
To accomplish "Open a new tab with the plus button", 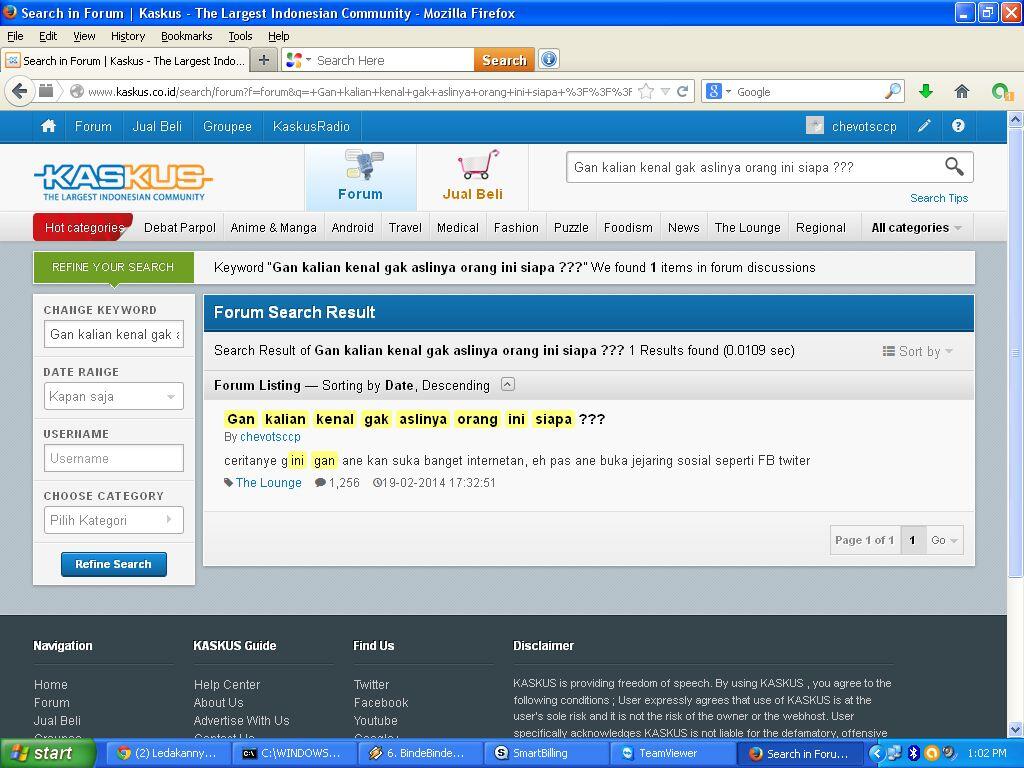I will (264, 60).
